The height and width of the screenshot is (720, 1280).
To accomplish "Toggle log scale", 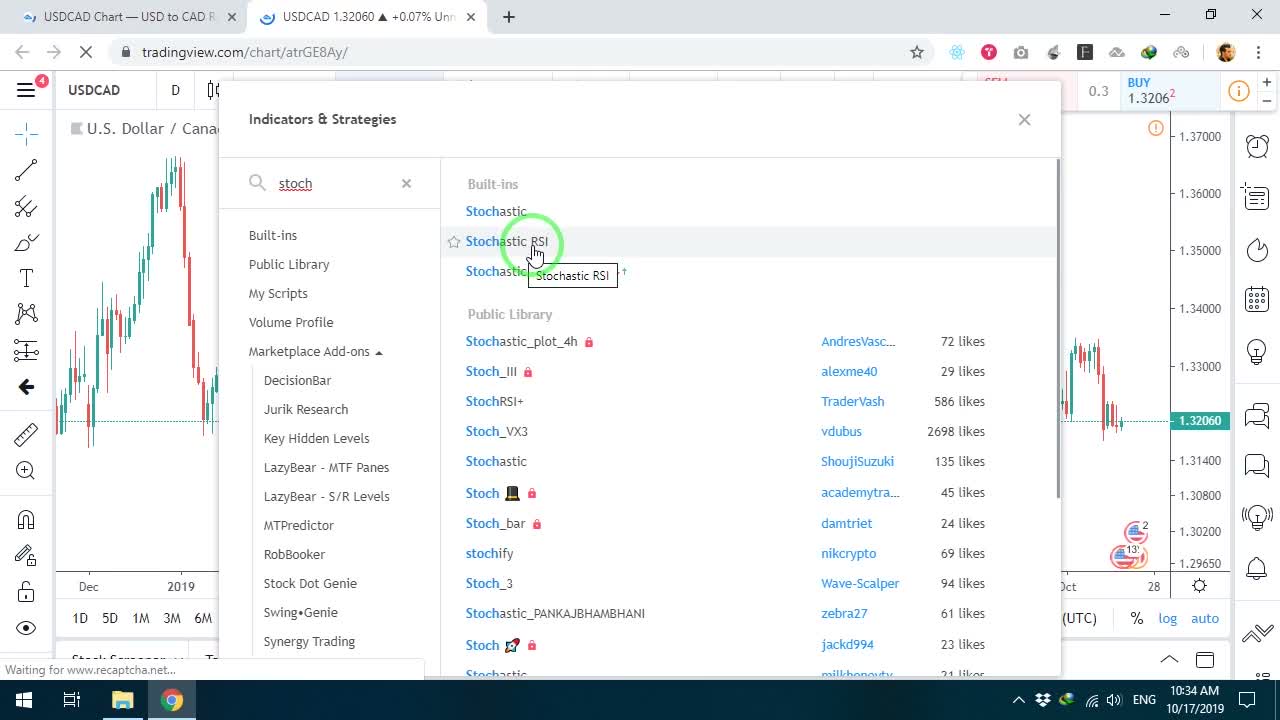I will [x=1168, y=618].
